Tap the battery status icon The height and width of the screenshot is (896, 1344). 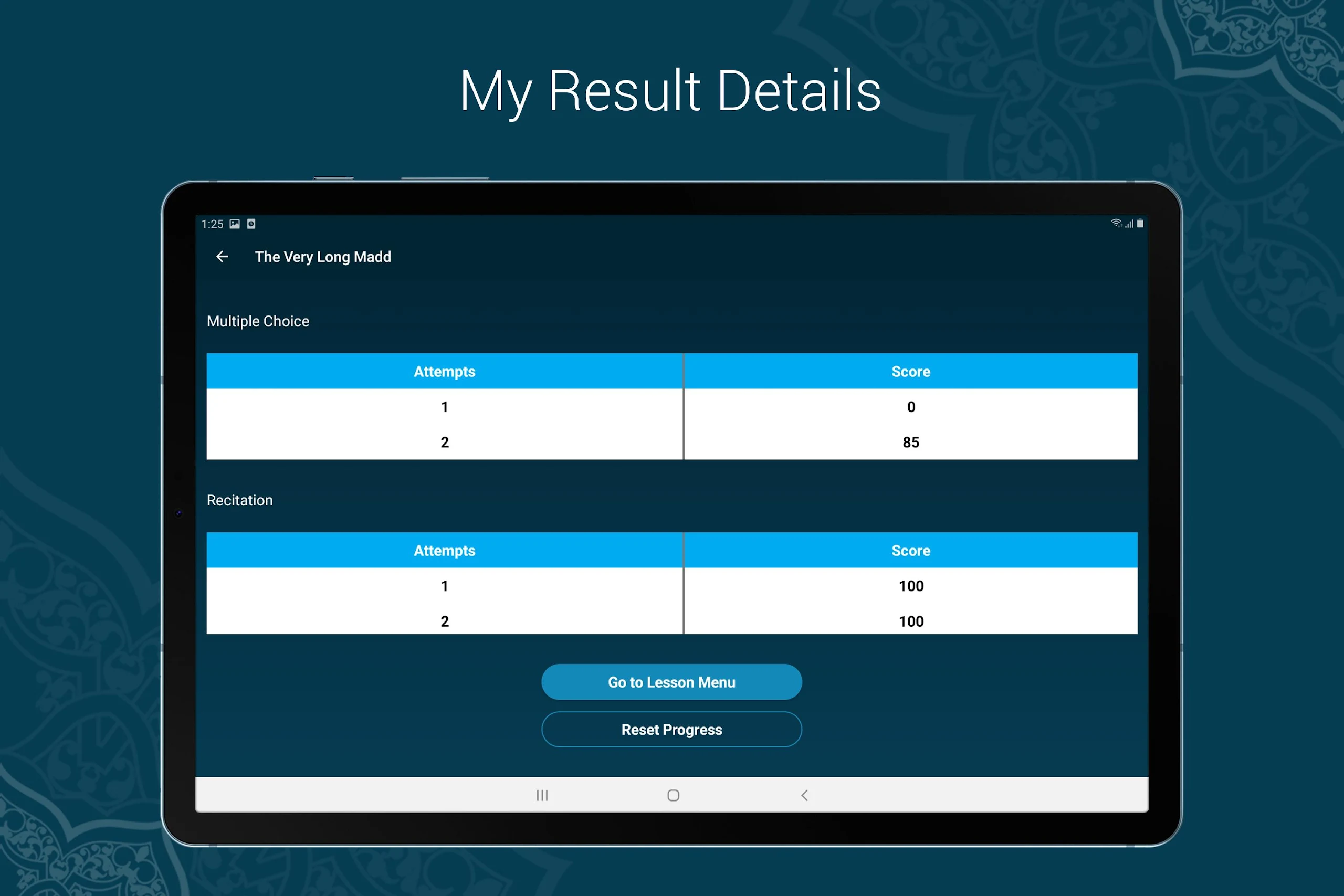[1140, 224]
